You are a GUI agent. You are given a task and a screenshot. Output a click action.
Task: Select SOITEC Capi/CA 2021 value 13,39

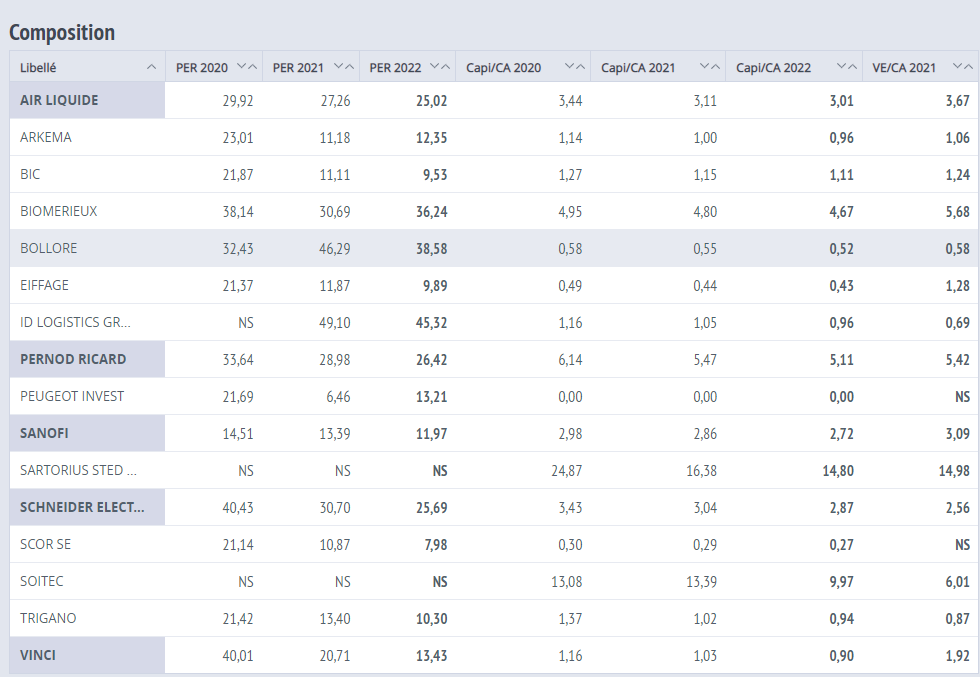pyautogui.click(x=701, y=581)
